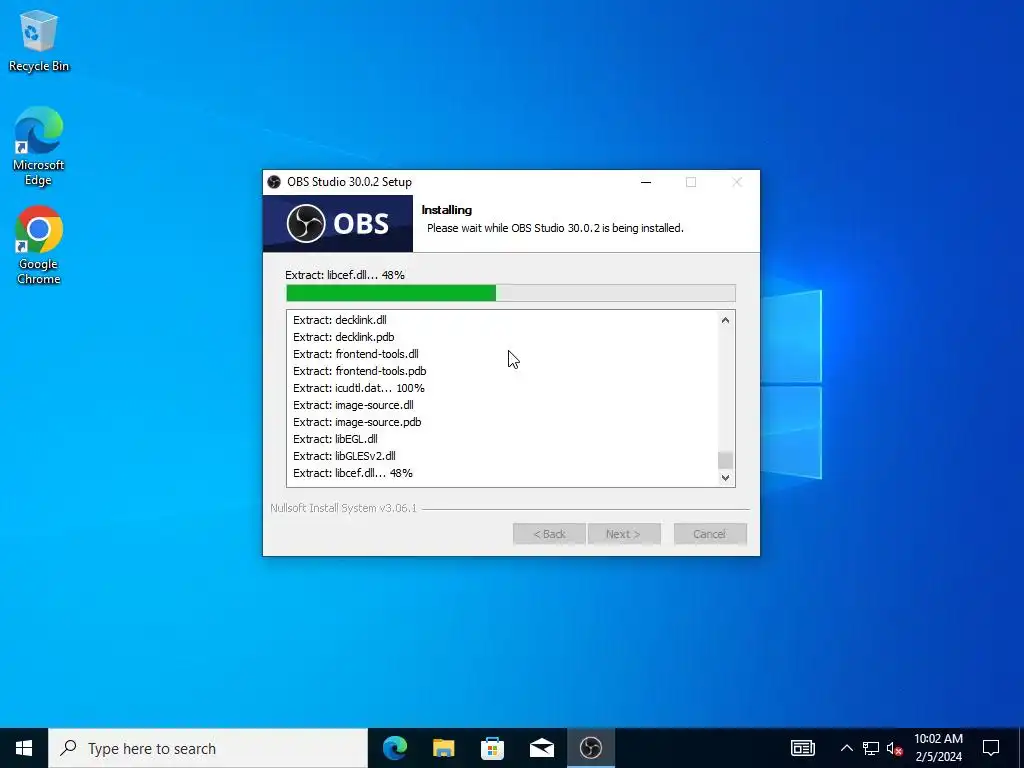Click the extraction log scroll-up arrow
The image size is (1024, 768).
pyautogui.click(x=725, y=320)
